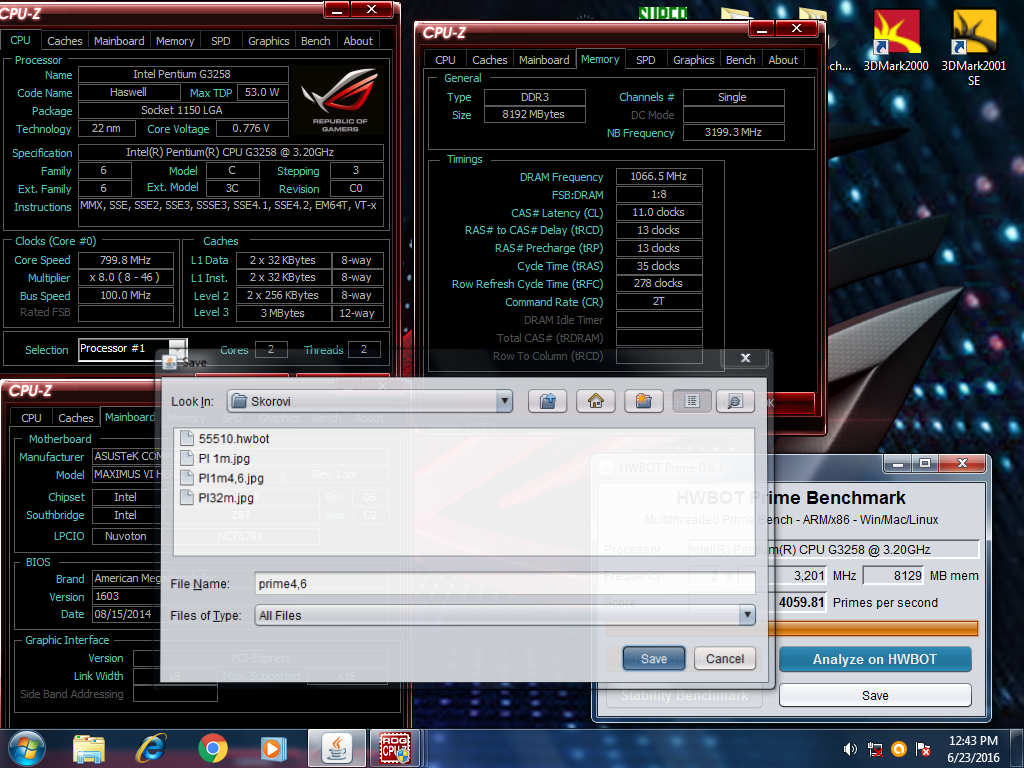This screenshot has height=768, width=1024.
Task: Open SPD tab in top-left CPU-Z
Action: (221, 40)
